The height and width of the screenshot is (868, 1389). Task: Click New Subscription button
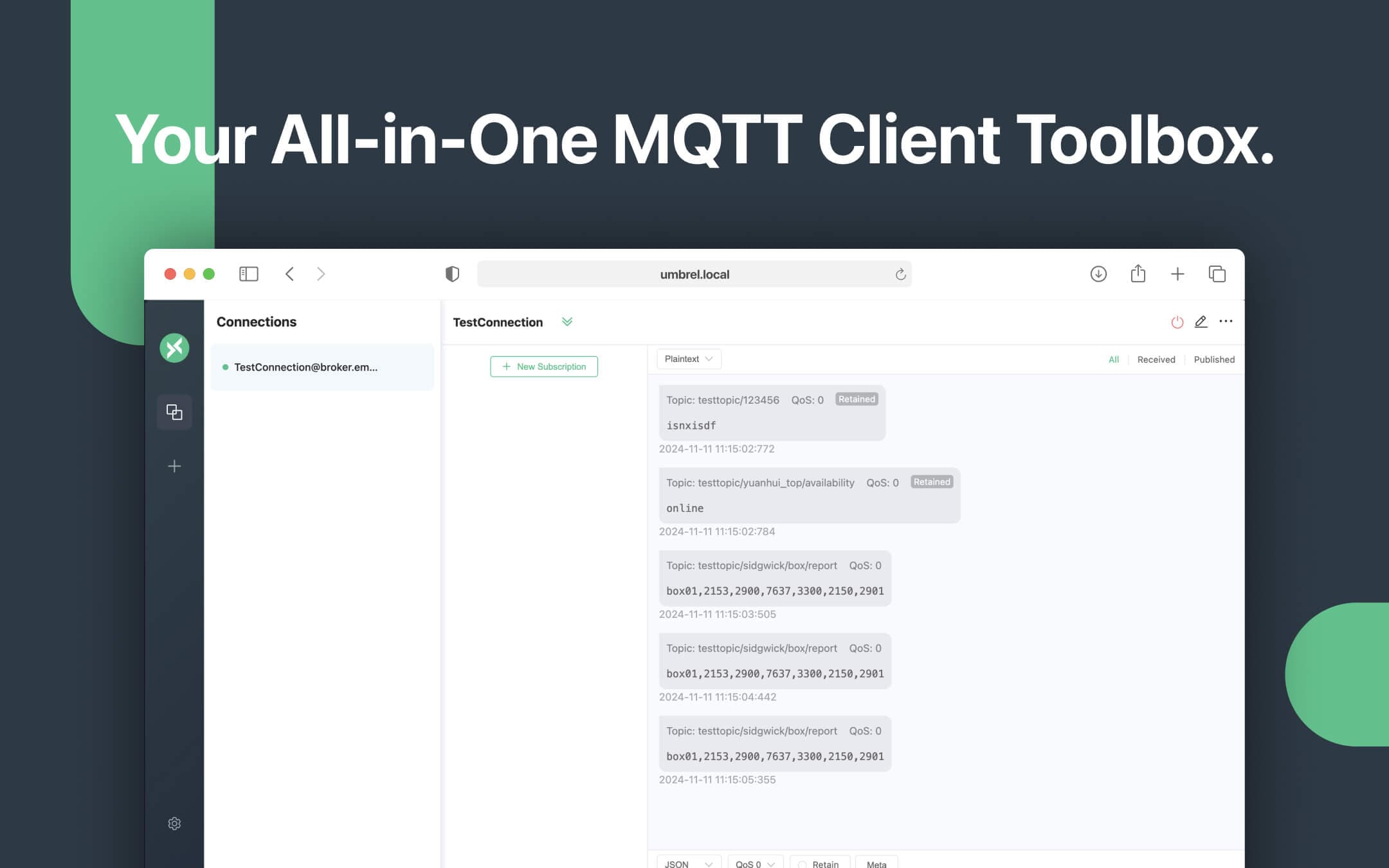543,366
